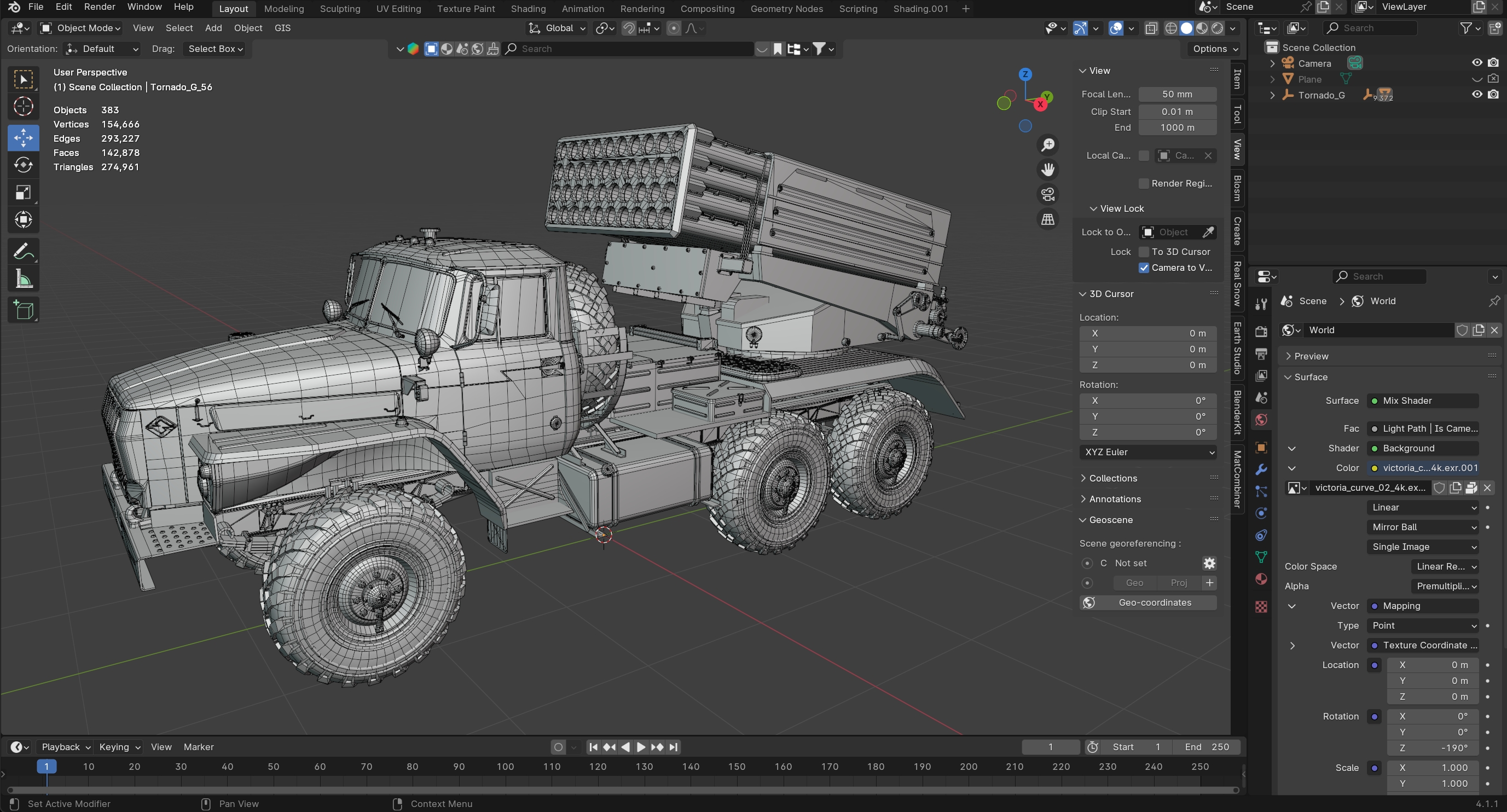The image size is (1507, 812).
Task: Hide Tornado_G in viewport with eye icon
Action: click(x=1476, y=95)
